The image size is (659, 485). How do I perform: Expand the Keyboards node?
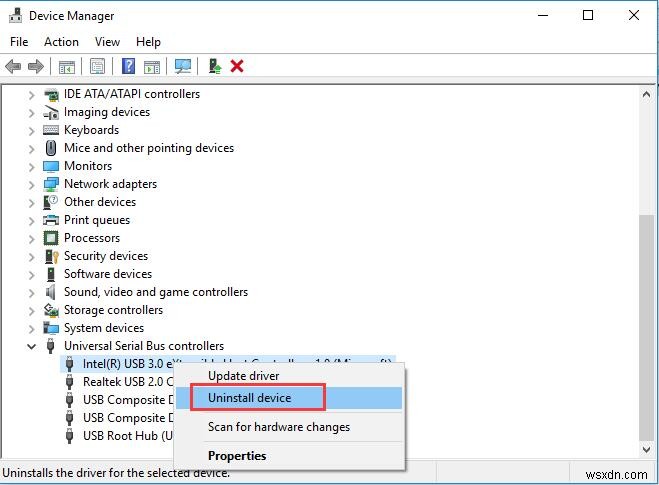[x=32, y=131]
